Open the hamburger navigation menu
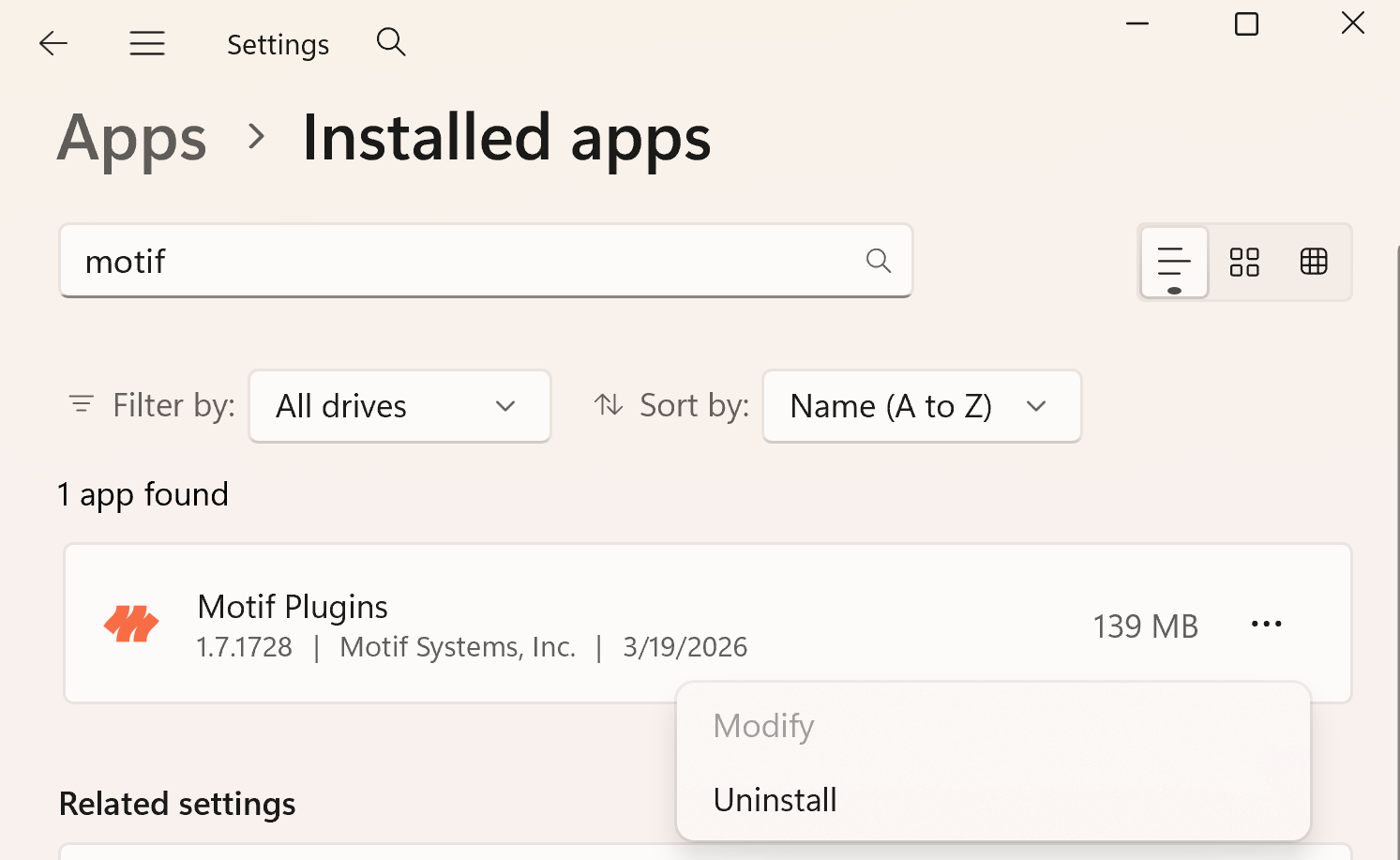The width and height of the screenshot is (1400, 860). click(x=147, y=43)
